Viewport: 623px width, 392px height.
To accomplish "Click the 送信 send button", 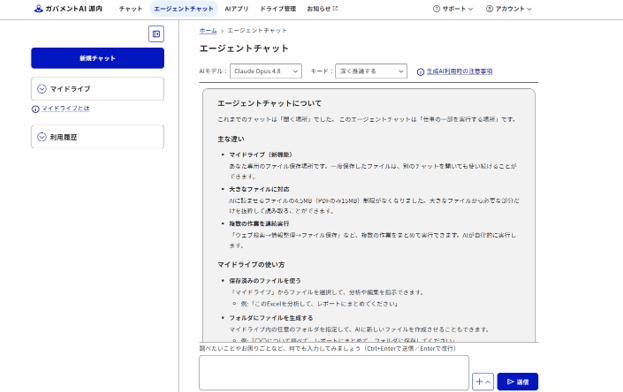I will [x=517, y=382].
